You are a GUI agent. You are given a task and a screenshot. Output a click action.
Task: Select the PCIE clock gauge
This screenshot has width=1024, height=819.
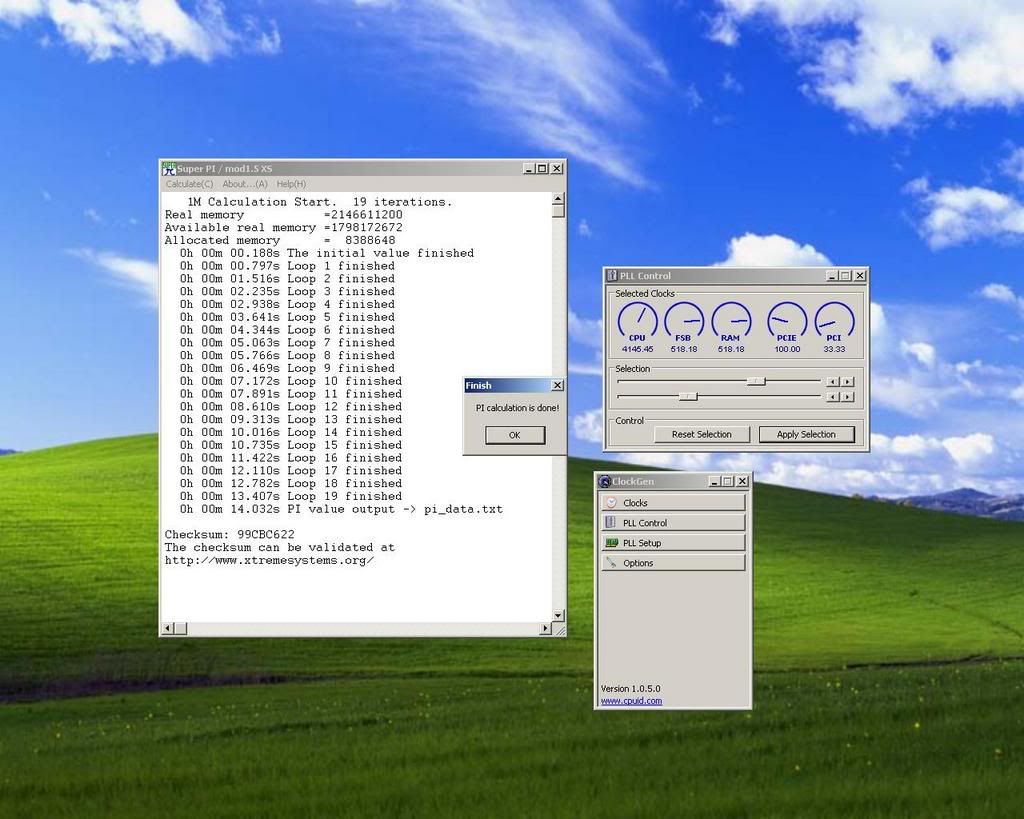click(x=787, y=322)
